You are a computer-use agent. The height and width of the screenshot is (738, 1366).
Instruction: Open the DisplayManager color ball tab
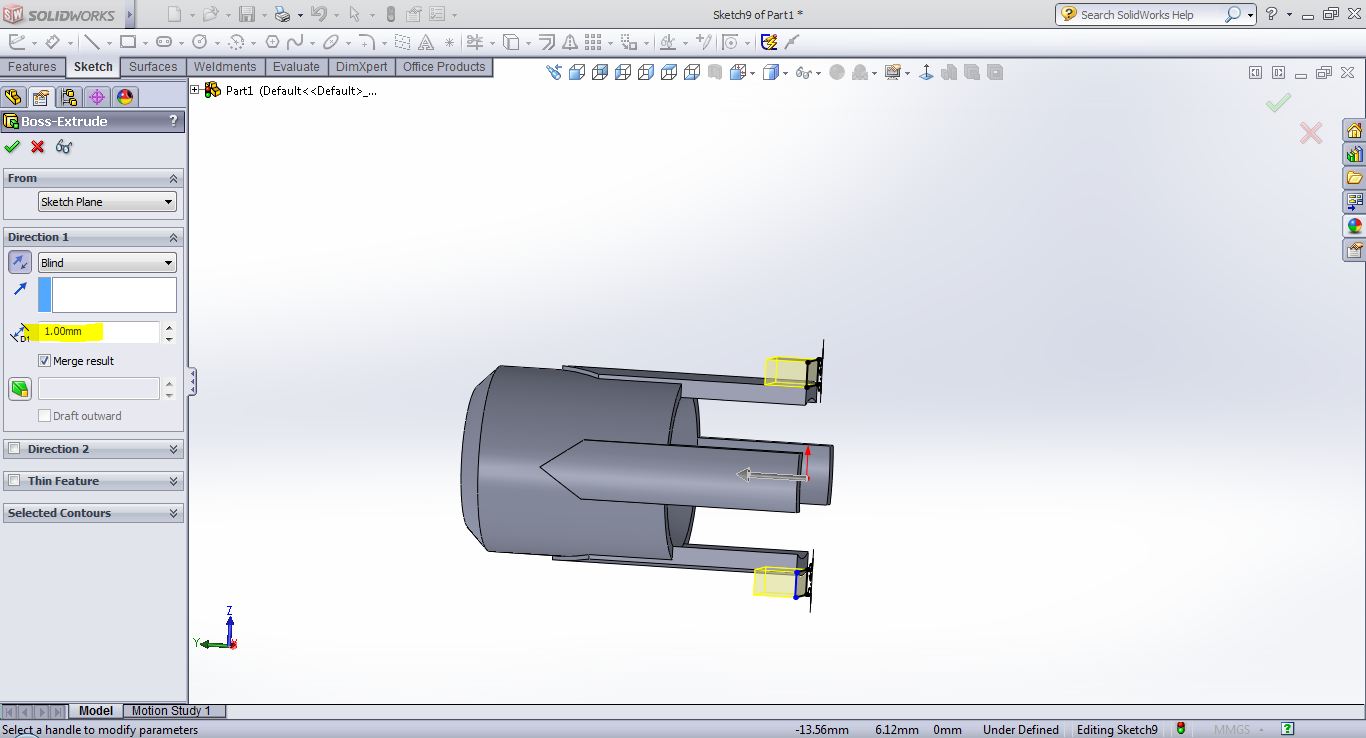click(x=124, y=97)
